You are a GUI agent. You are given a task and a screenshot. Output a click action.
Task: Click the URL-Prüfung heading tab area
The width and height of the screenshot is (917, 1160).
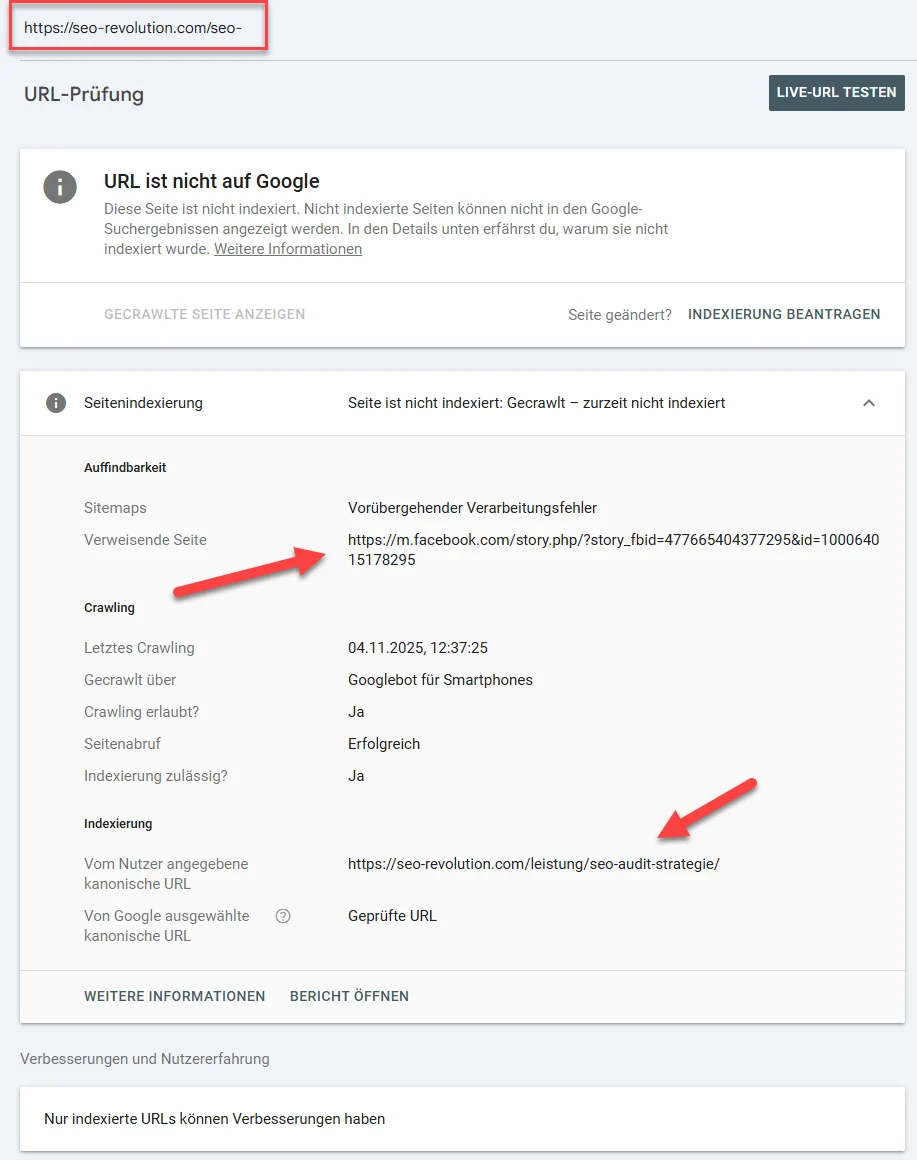(x=83, y=94)
